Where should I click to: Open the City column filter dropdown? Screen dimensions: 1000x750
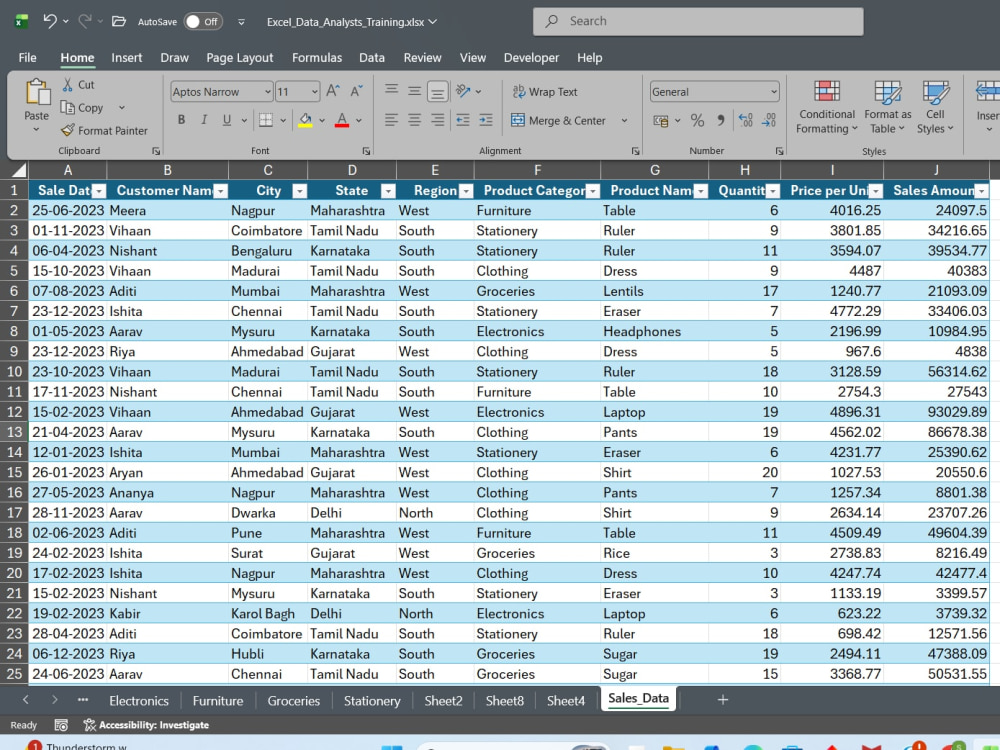click(300, 191)
